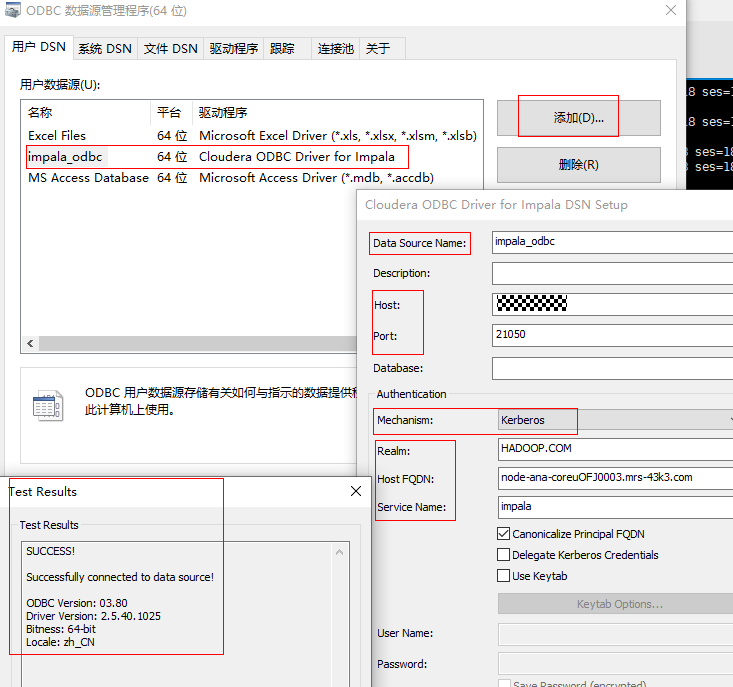Click the 名称 column header
733x687 pixels.
click(86, 112)
